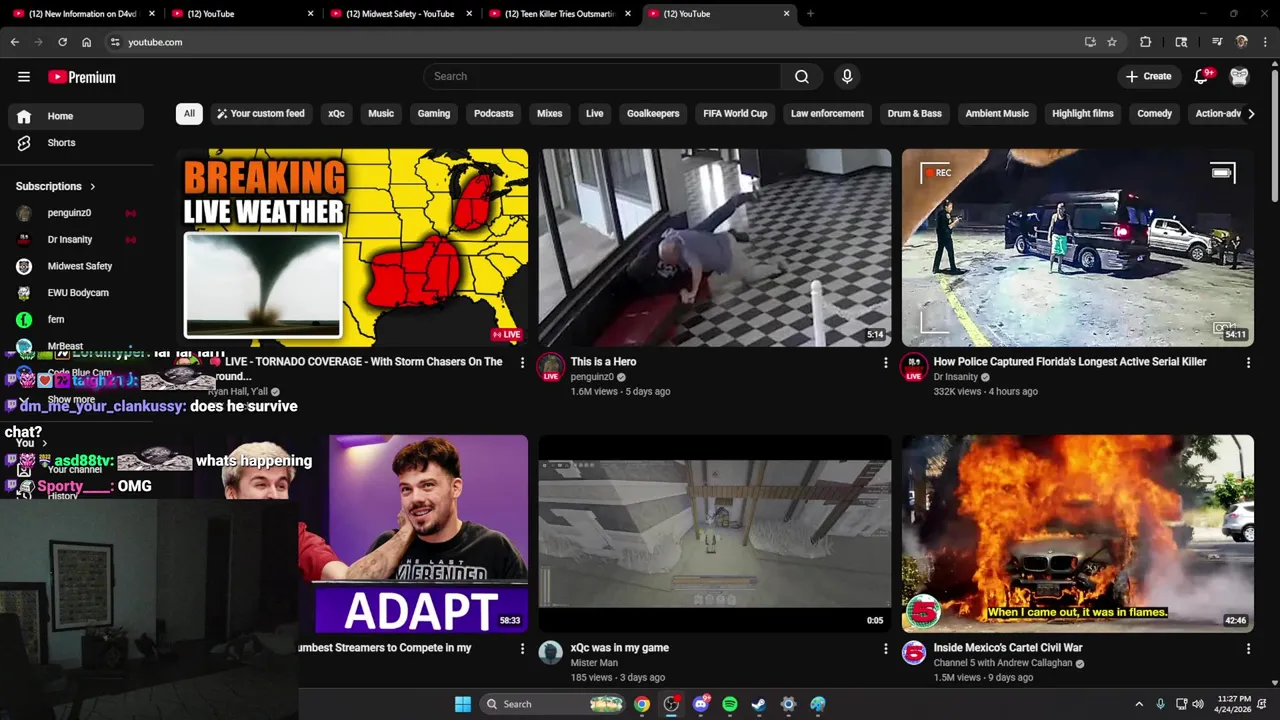The image size is (1280, 720).
Task: Click the install app icon in address bar
Action: pyautogui.click(x=1090, y=42)
